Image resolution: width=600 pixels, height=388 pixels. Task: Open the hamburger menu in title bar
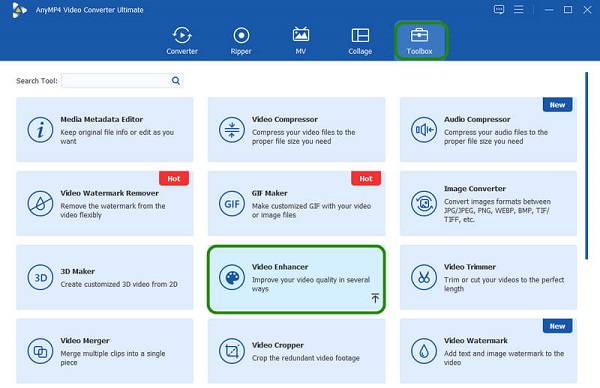pyautogui.click(x=518, y=9)
